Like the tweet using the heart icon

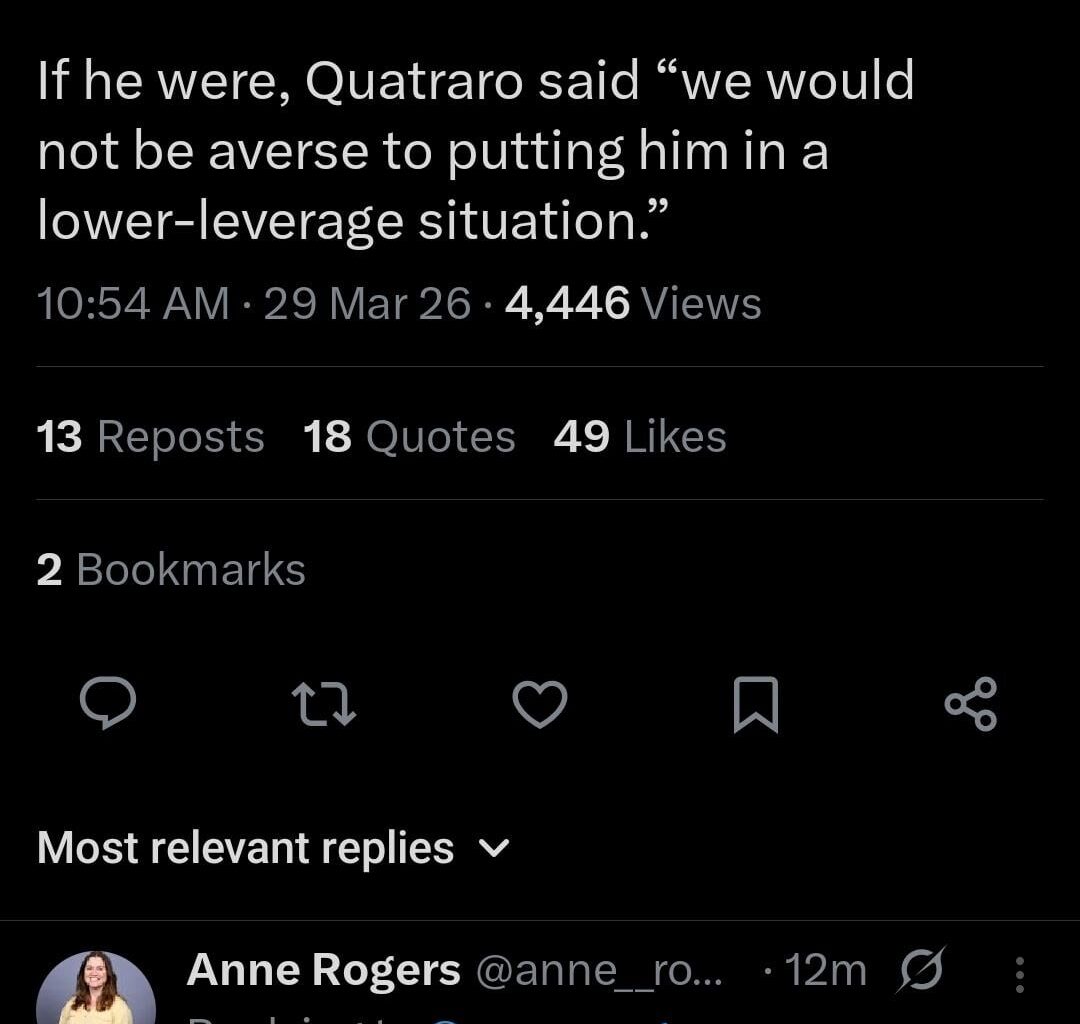coord(540,705)
